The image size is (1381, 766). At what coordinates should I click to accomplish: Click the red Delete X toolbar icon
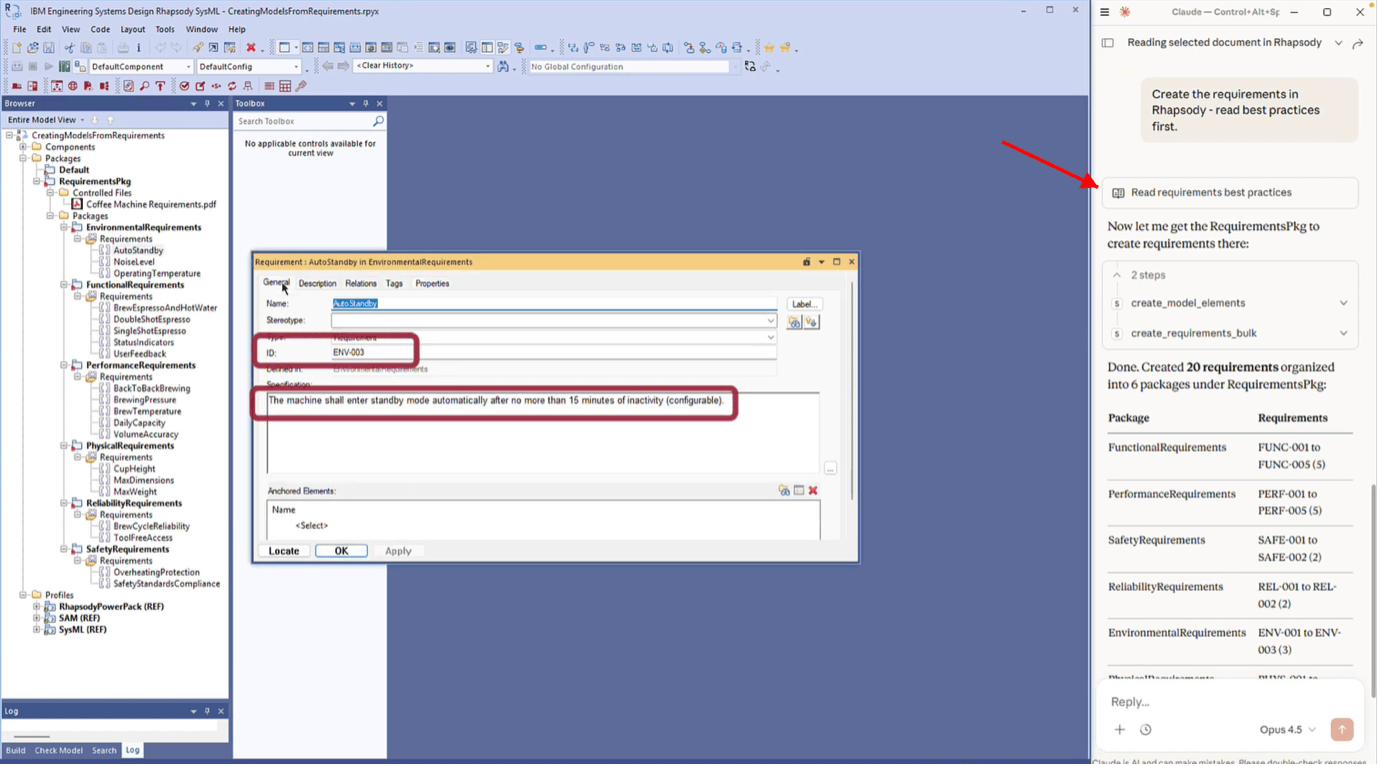point(251,48)
